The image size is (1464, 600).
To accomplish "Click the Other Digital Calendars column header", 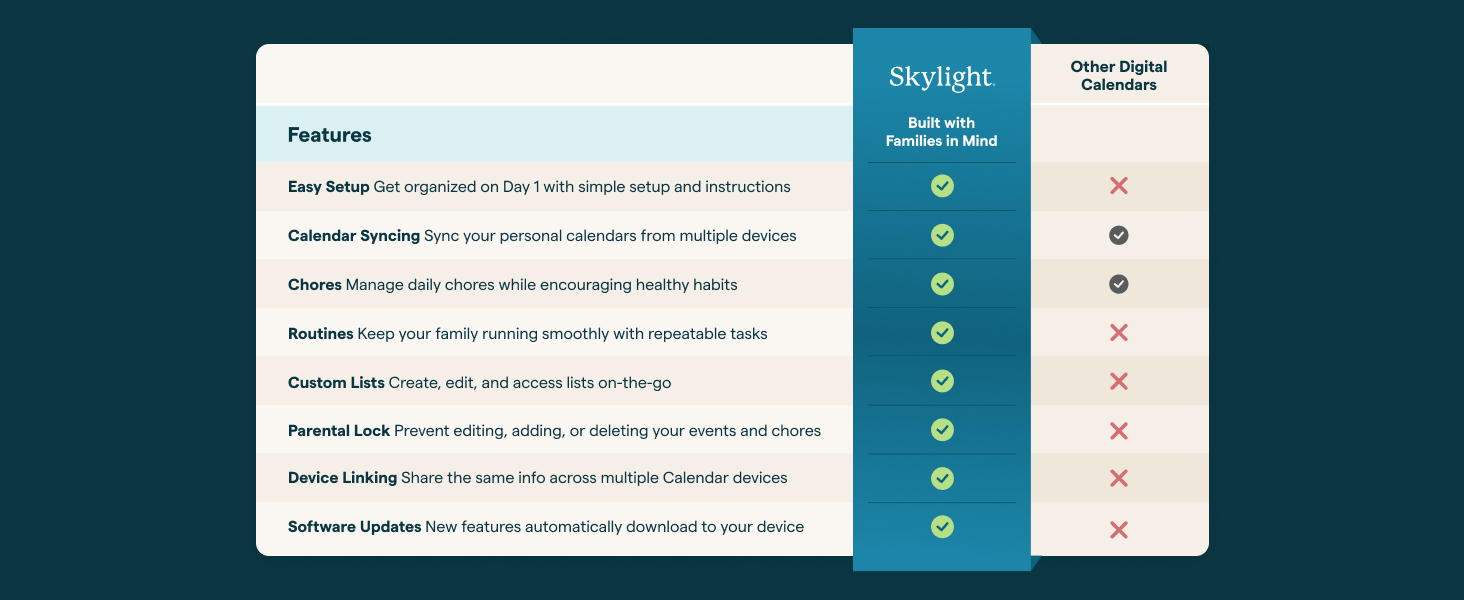I will point(1119,76).
